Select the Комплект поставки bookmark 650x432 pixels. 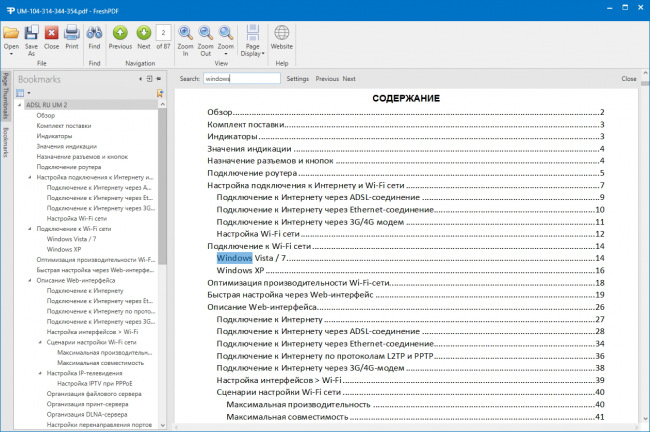coord(64,126)
